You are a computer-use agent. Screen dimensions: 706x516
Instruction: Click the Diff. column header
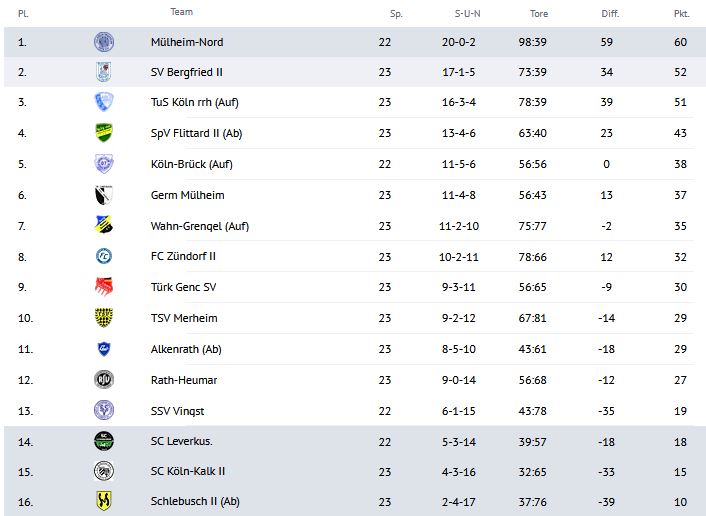pyautogui.click(x=610, y=14)
